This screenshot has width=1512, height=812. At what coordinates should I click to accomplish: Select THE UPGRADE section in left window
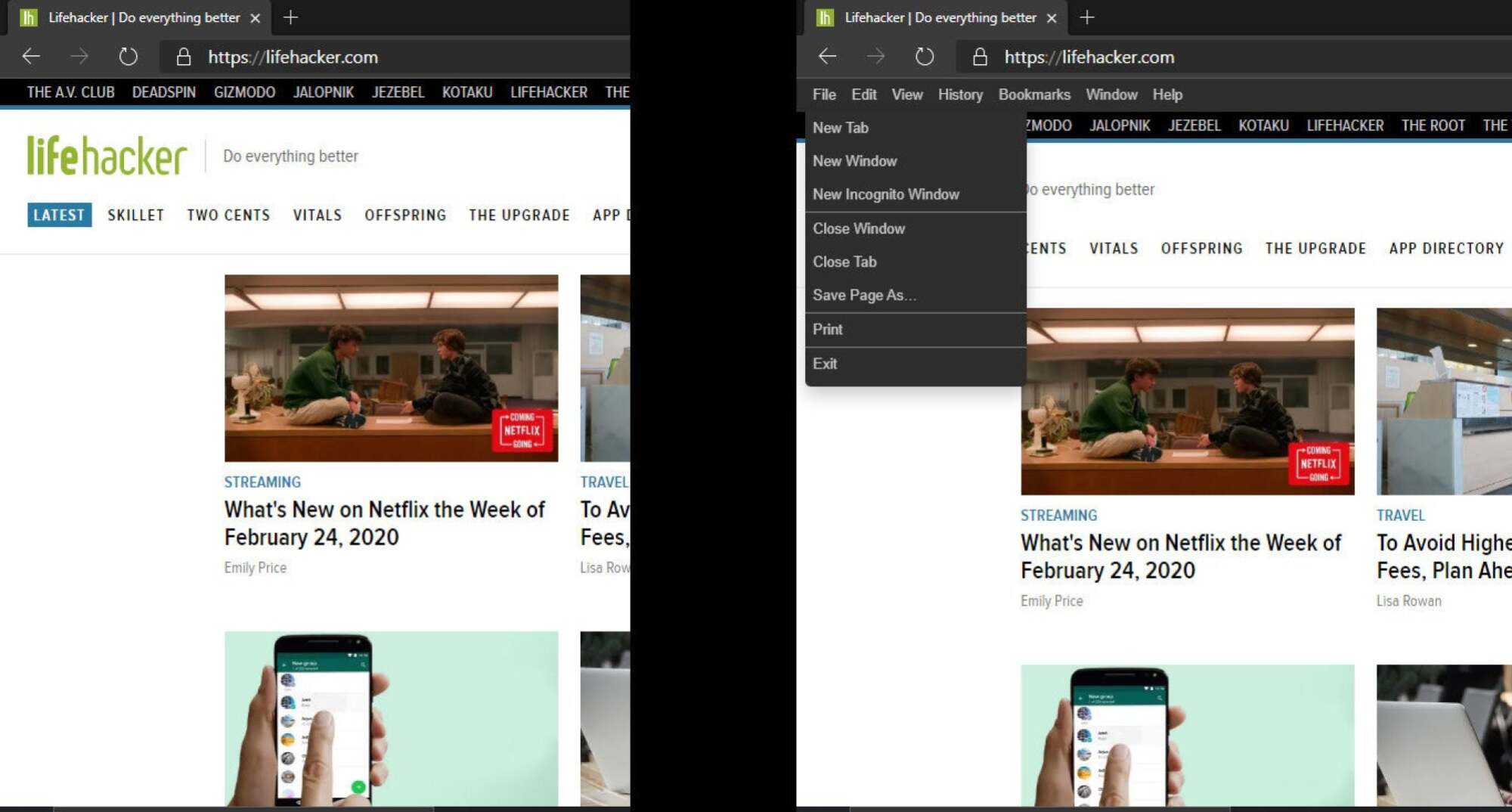tap(519, 215)
